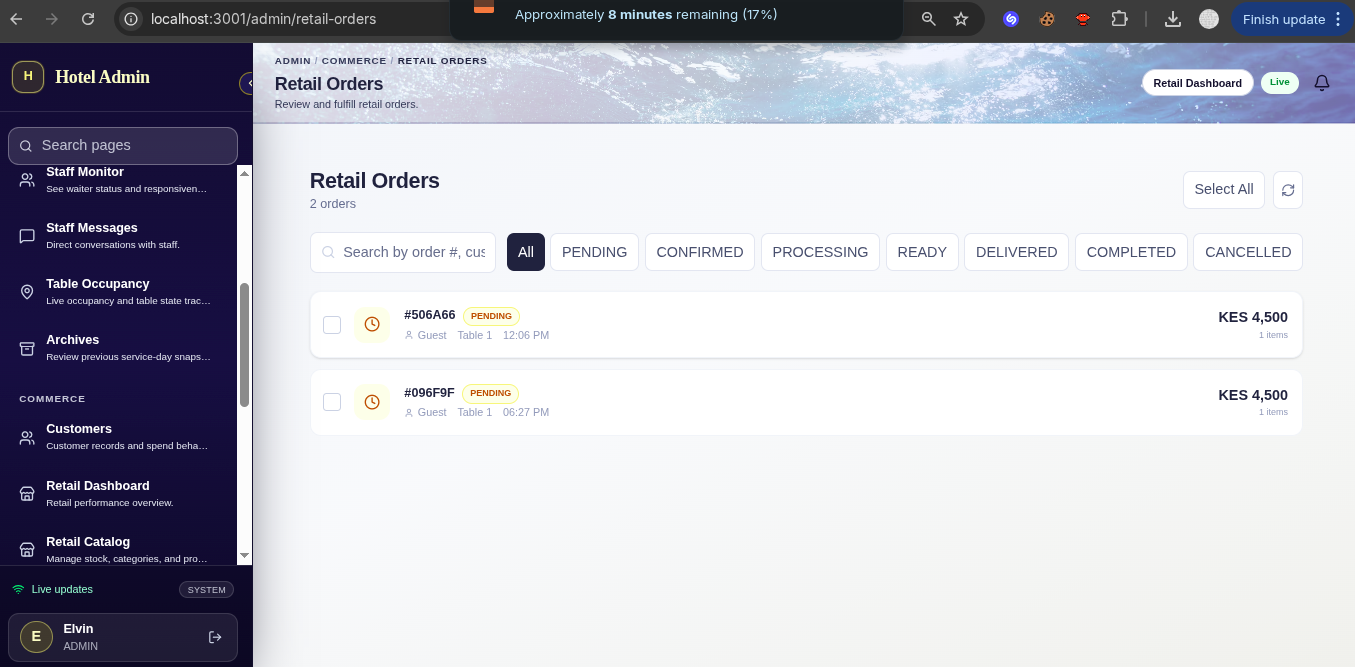Click the sidebar scroll down arrow
Viewport: 1355px width, 667px height.
tap(244, 555)
